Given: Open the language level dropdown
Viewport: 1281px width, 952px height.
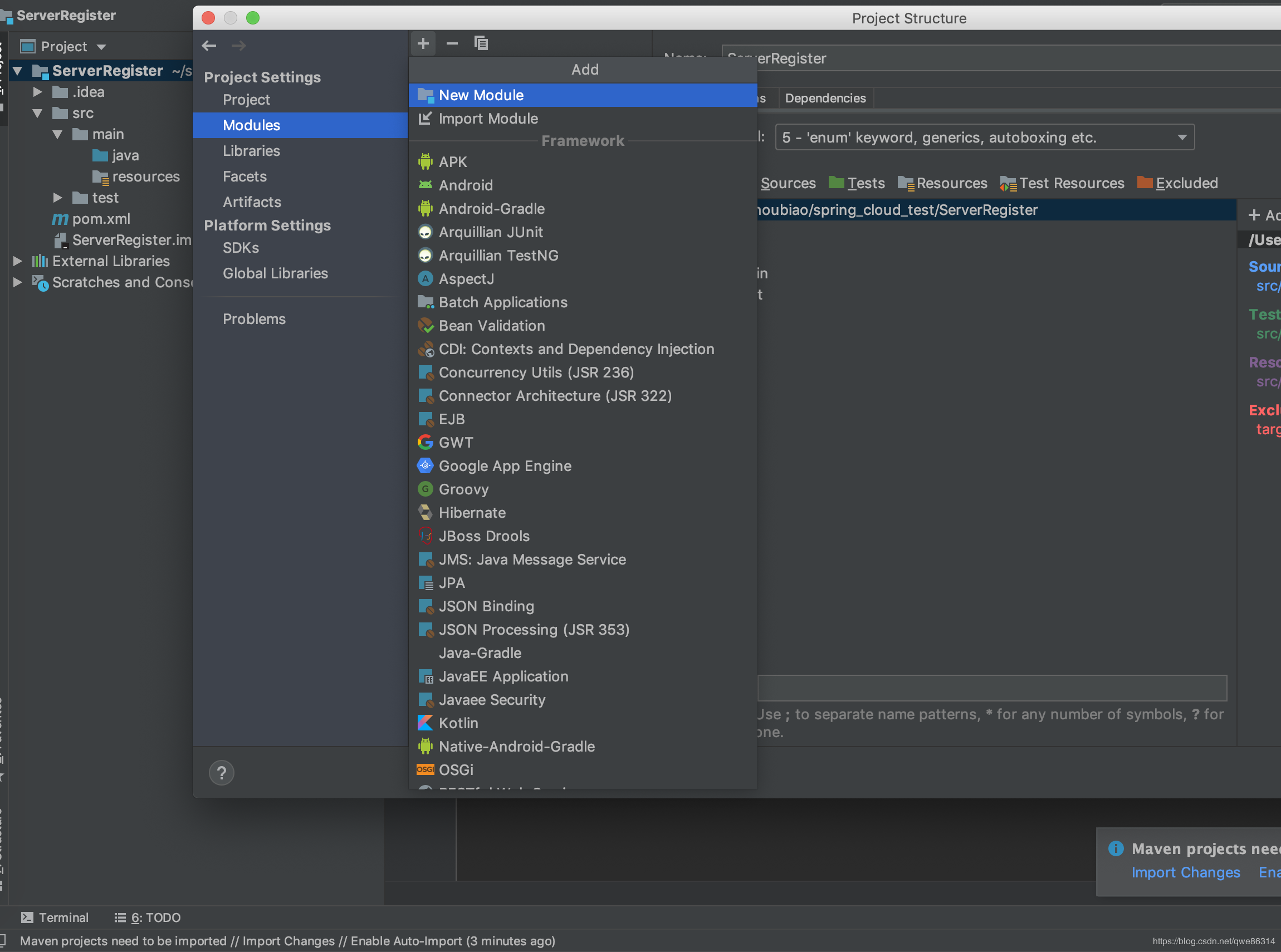Looking at the screenshot, I should click(x=985, y=137).
